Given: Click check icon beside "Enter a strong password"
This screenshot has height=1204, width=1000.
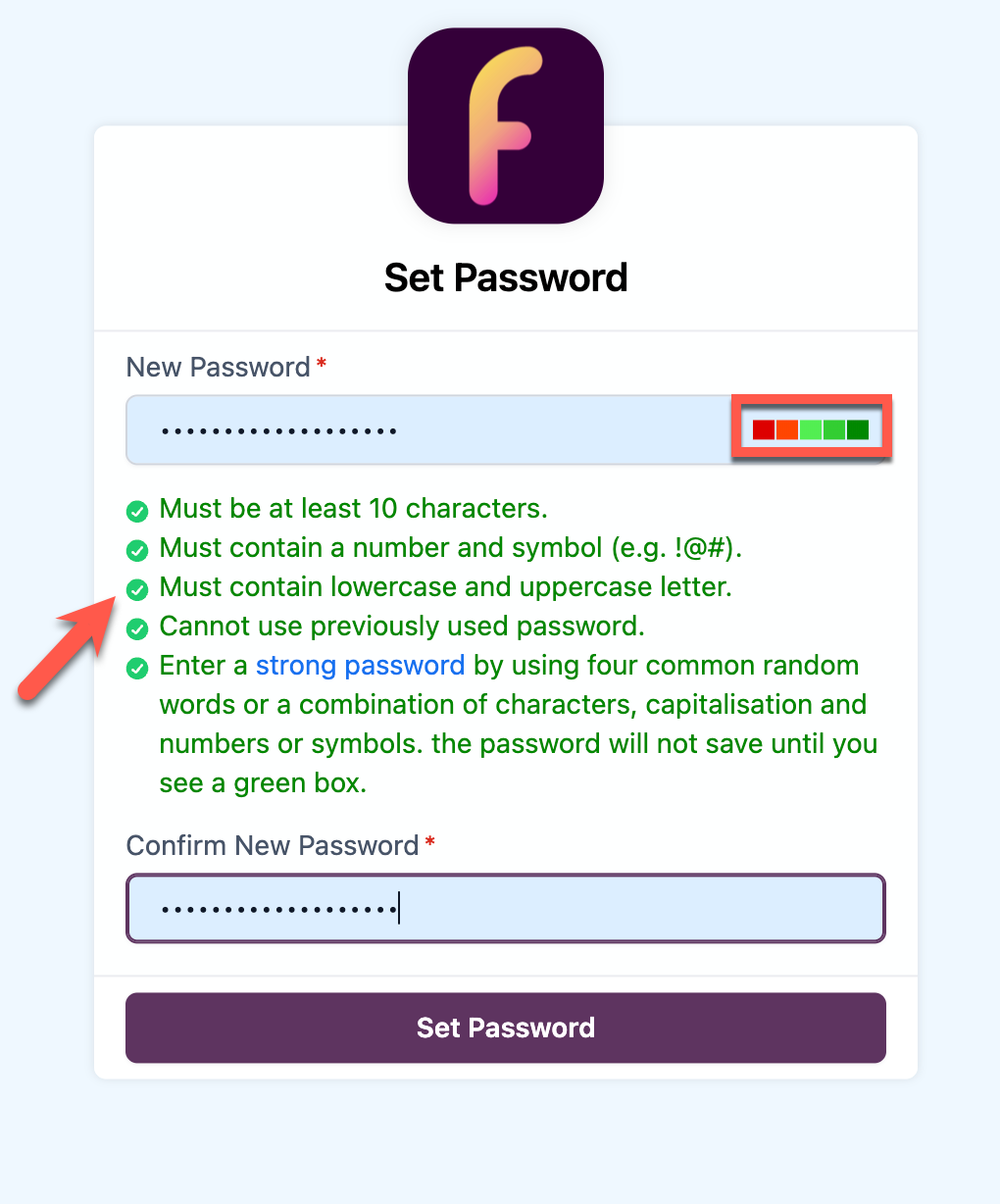Looking at the screenshot, I should [x=138, y=668].
